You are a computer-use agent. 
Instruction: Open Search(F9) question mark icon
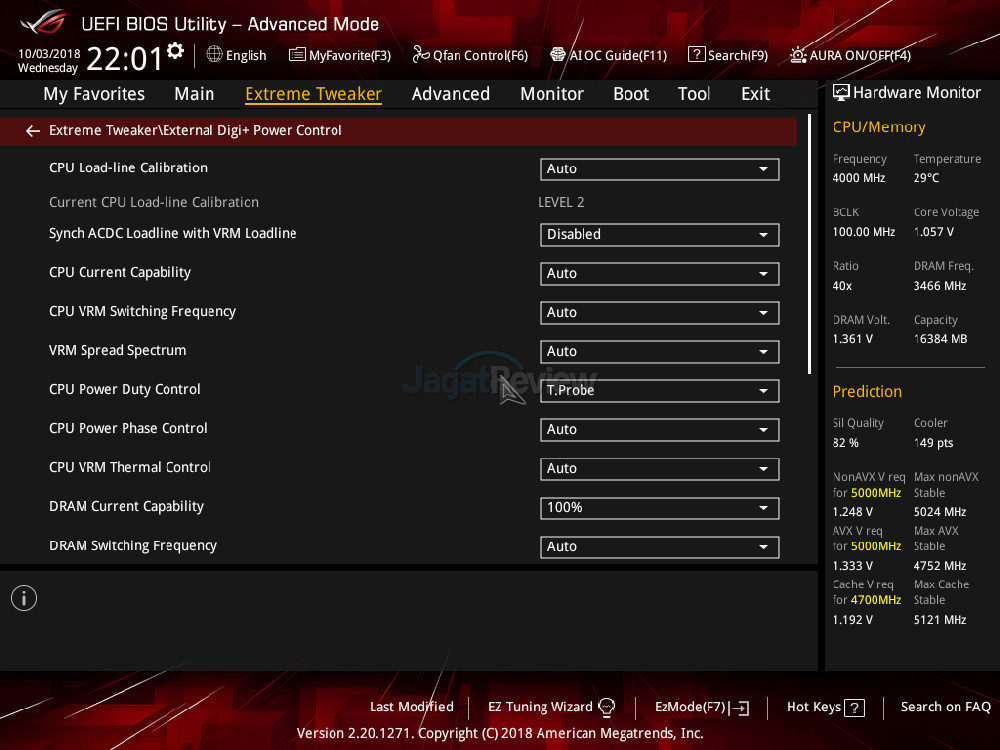coord(696,55)
